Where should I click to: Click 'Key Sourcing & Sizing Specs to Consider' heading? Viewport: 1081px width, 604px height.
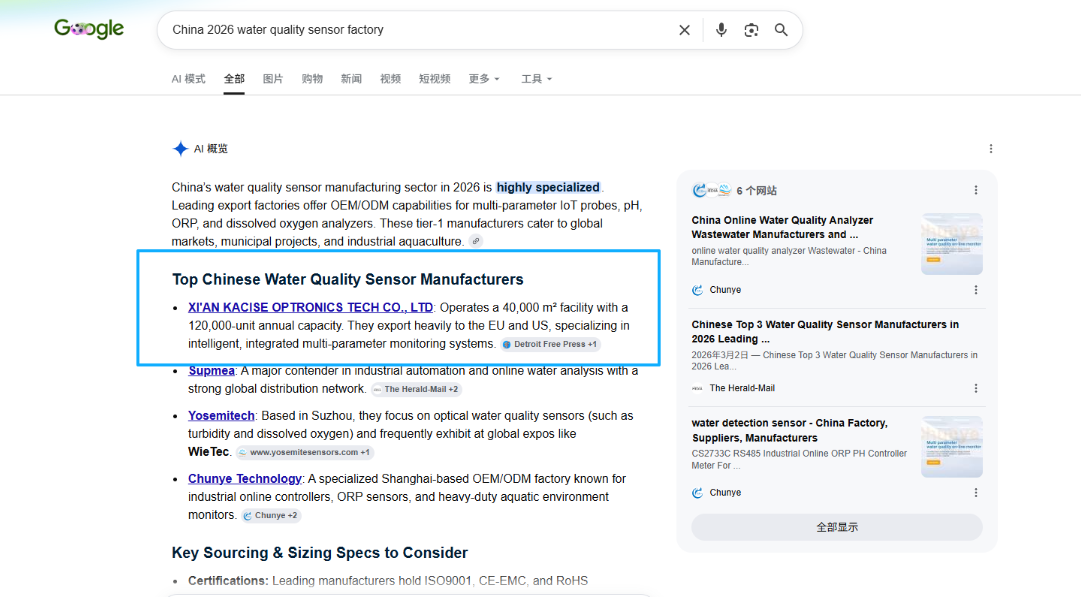(x=320, y=553)
